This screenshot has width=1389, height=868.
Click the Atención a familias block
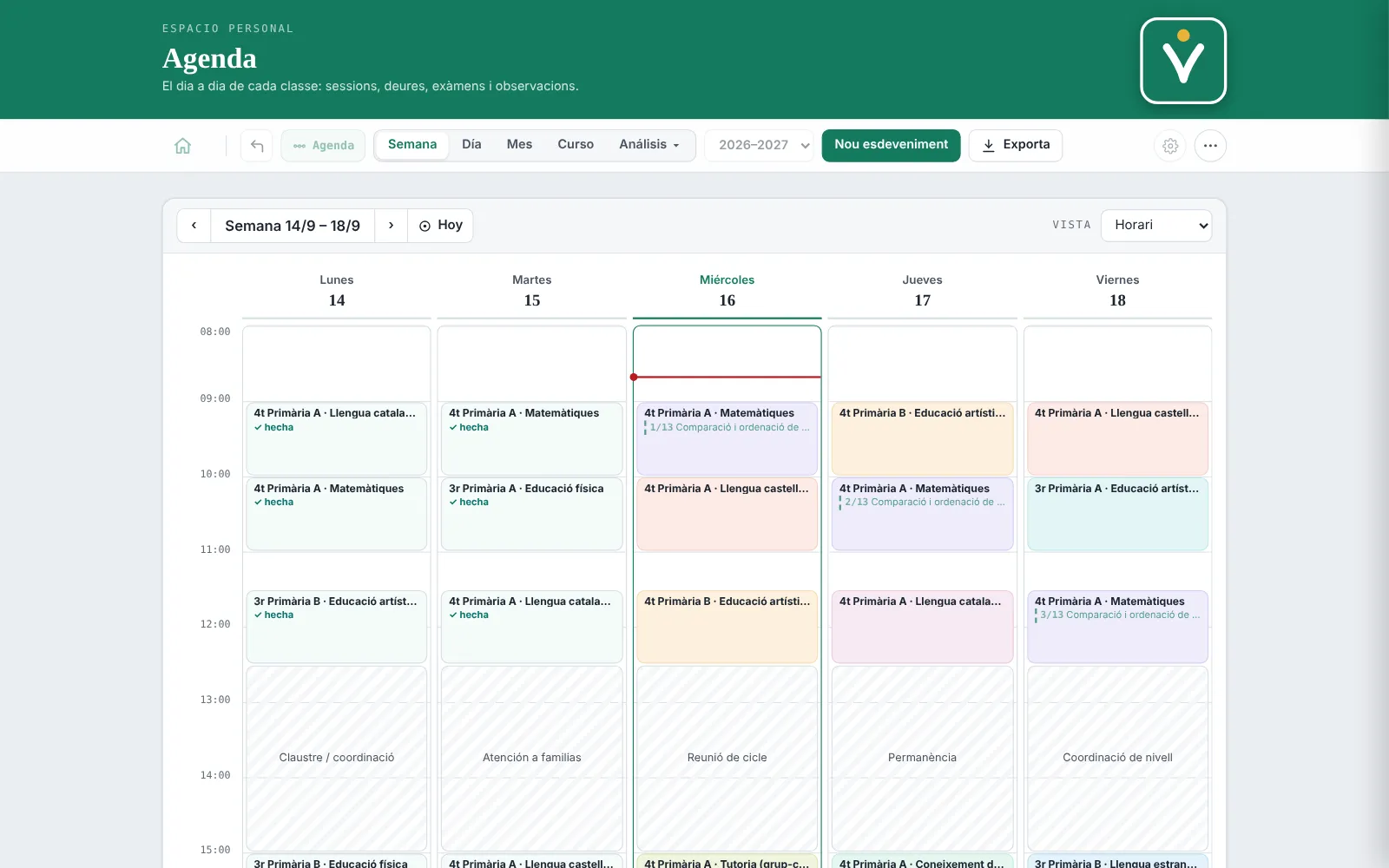[532, 758]
